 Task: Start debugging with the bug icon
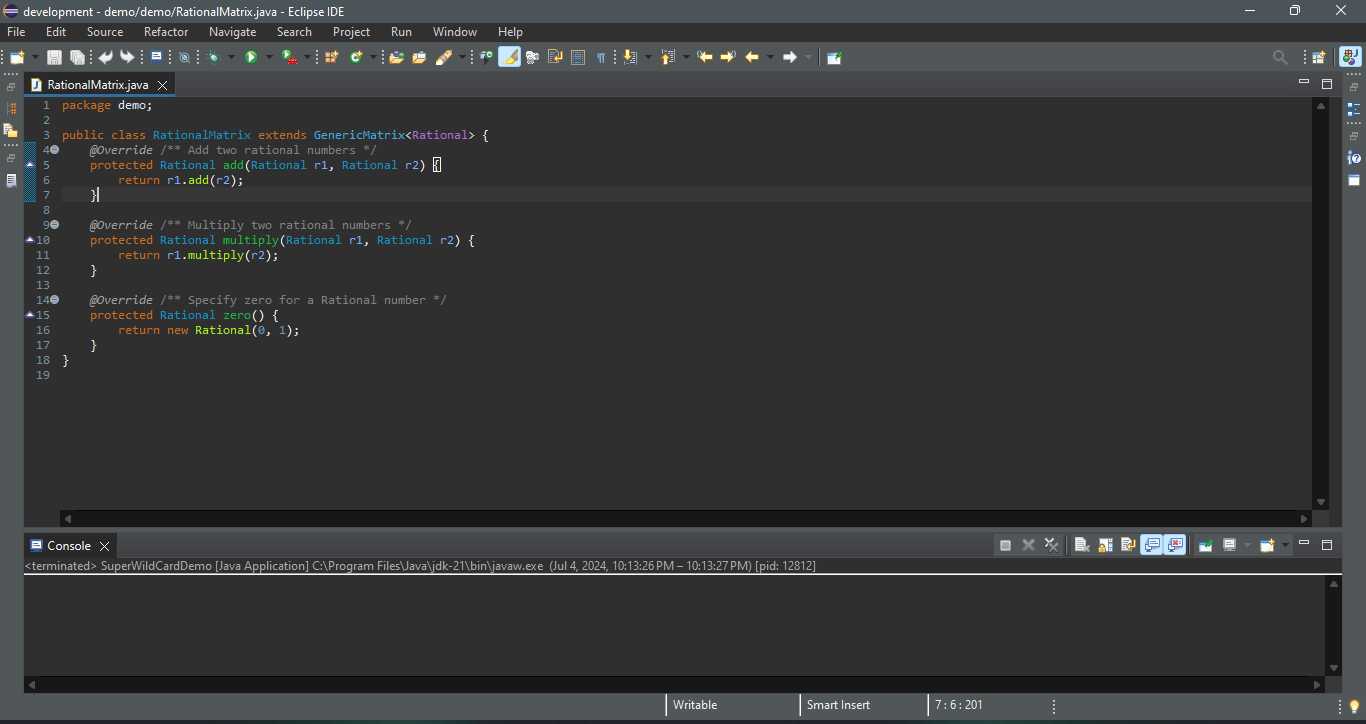(214, 58)
